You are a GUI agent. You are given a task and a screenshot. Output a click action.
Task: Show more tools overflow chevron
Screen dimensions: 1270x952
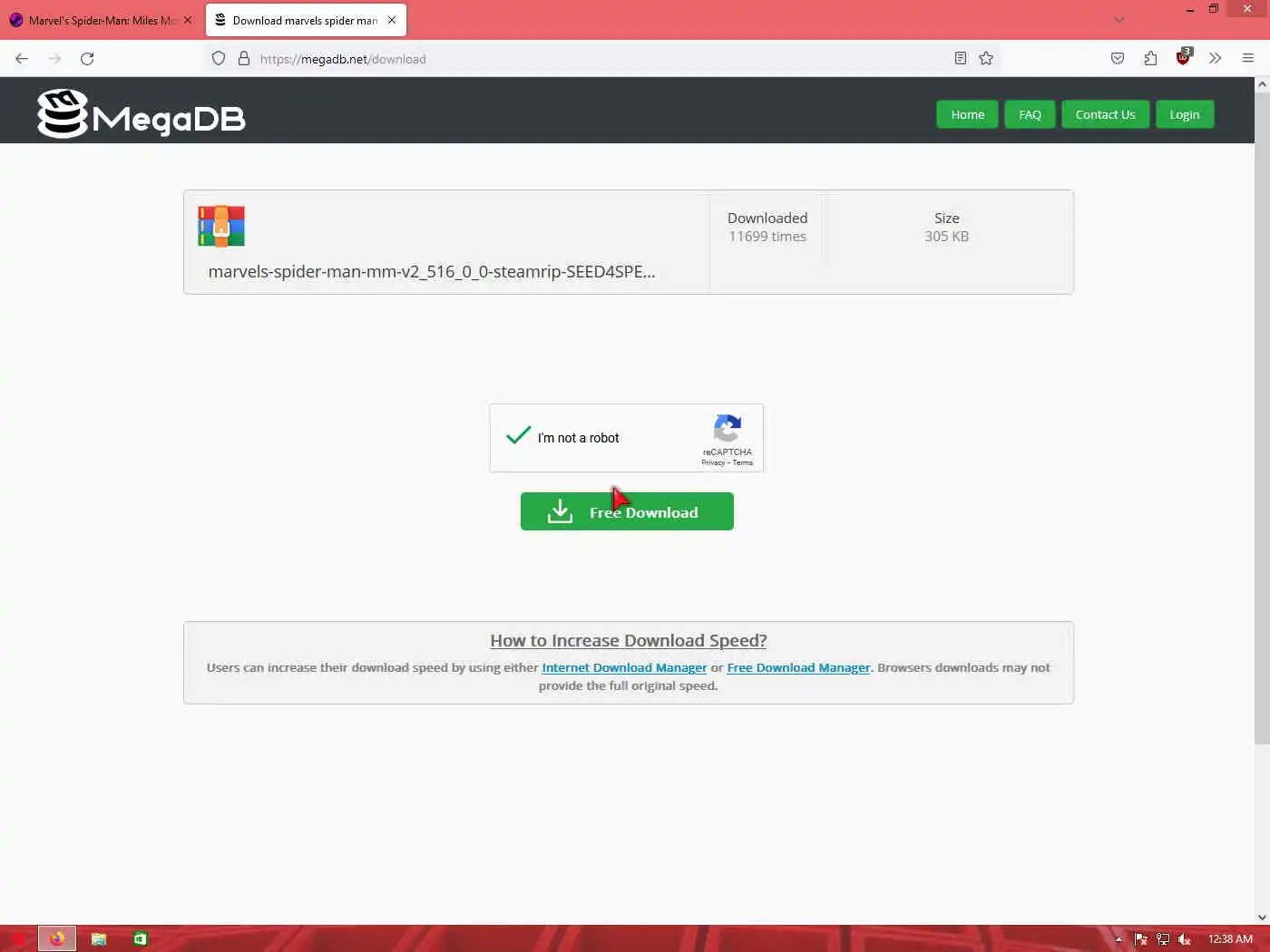pos(1216,59)
